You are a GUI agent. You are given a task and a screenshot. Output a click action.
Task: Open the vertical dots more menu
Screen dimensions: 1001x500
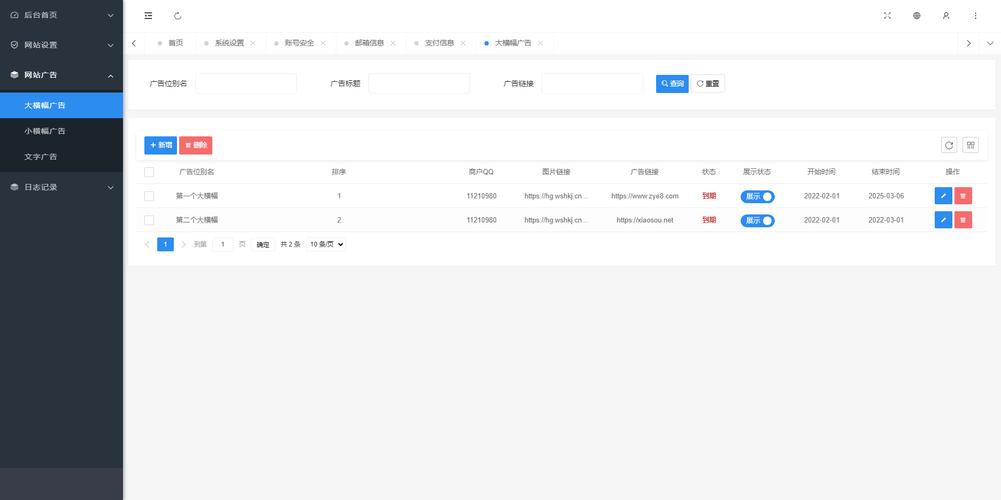pos(975,16)
